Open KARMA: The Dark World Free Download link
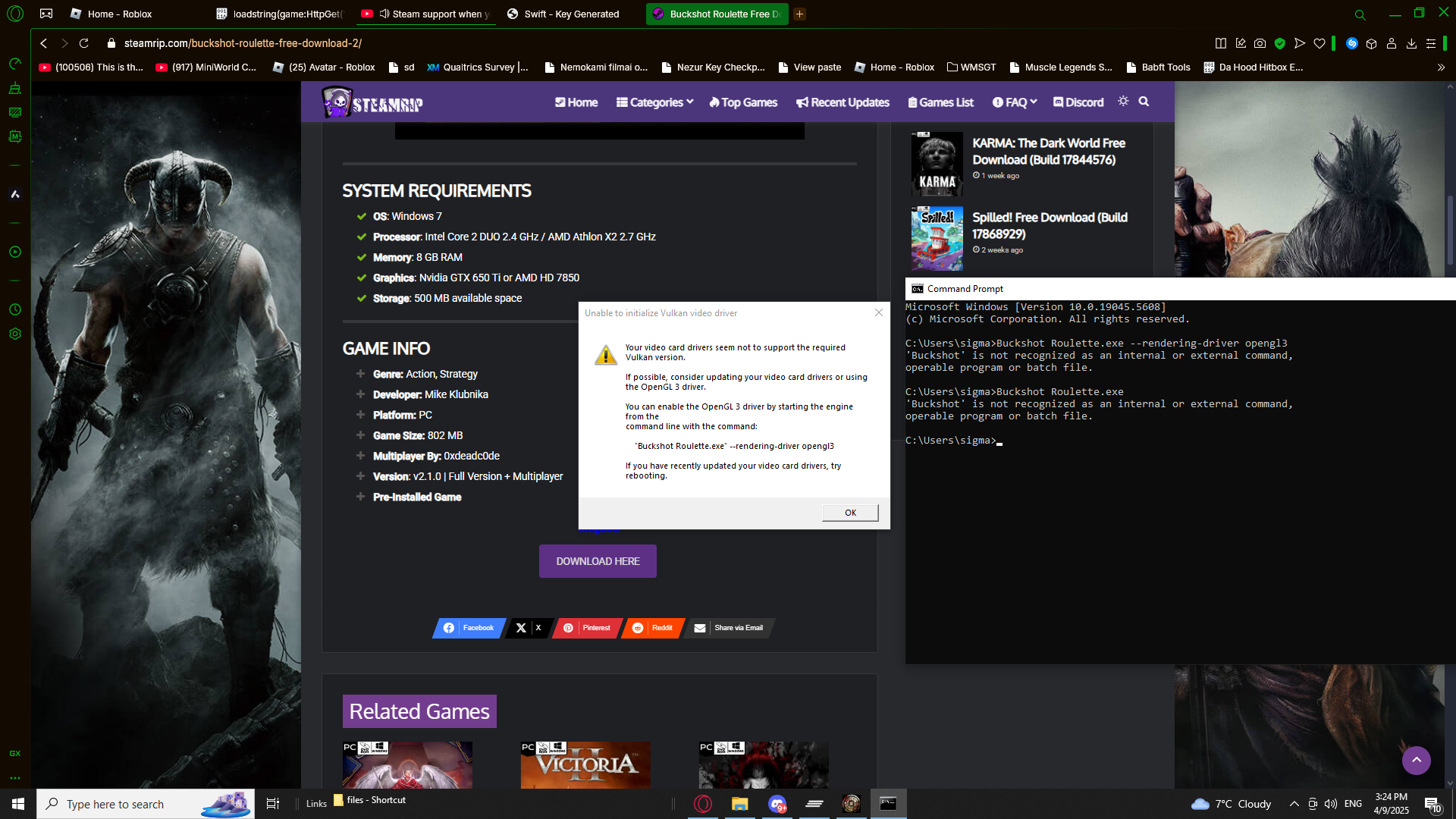The image size is (1456, 819). coord(1049,152)
